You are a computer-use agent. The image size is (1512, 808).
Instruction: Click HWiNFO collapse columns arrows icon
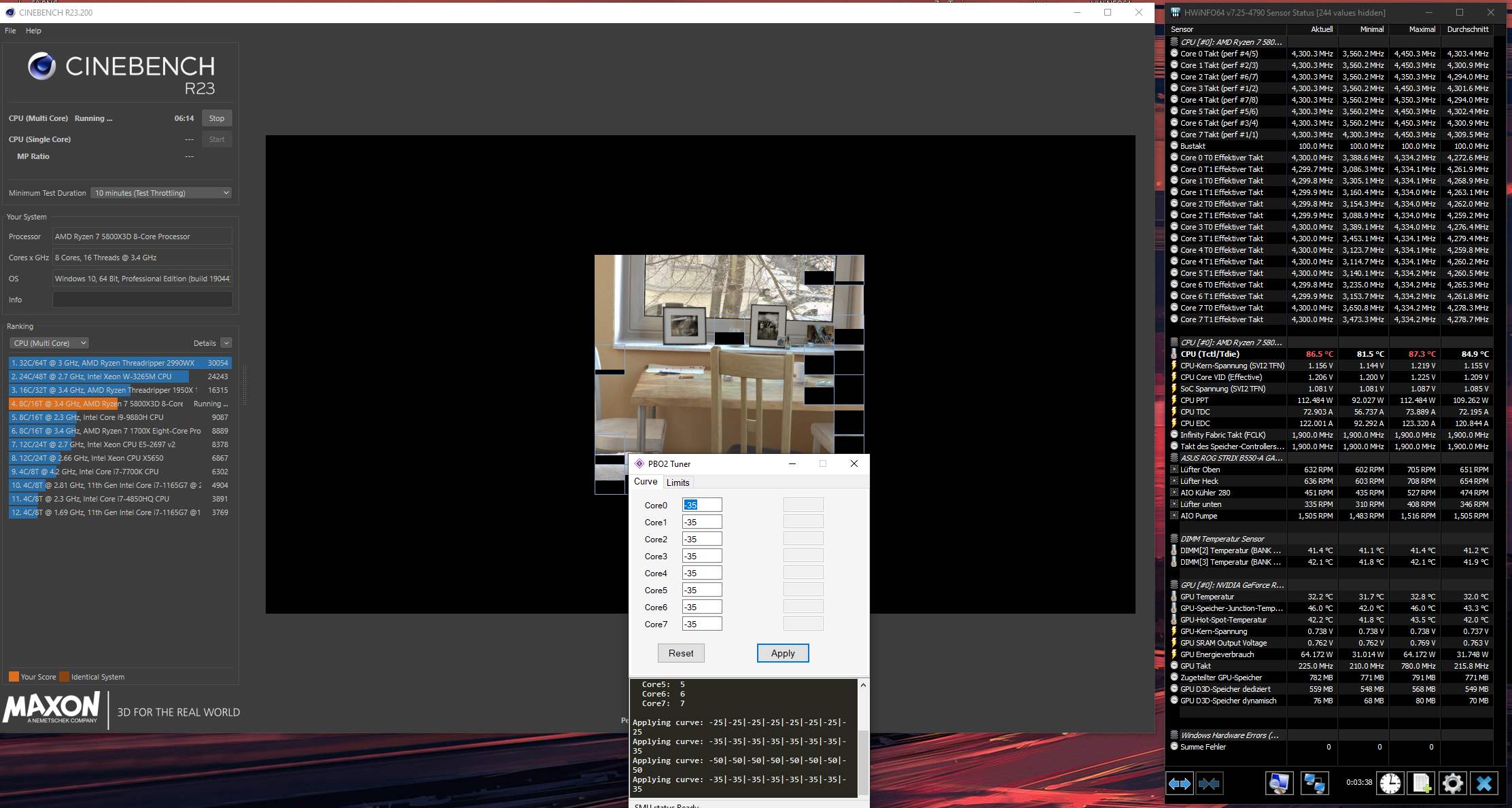click(x=1209, y=784)
